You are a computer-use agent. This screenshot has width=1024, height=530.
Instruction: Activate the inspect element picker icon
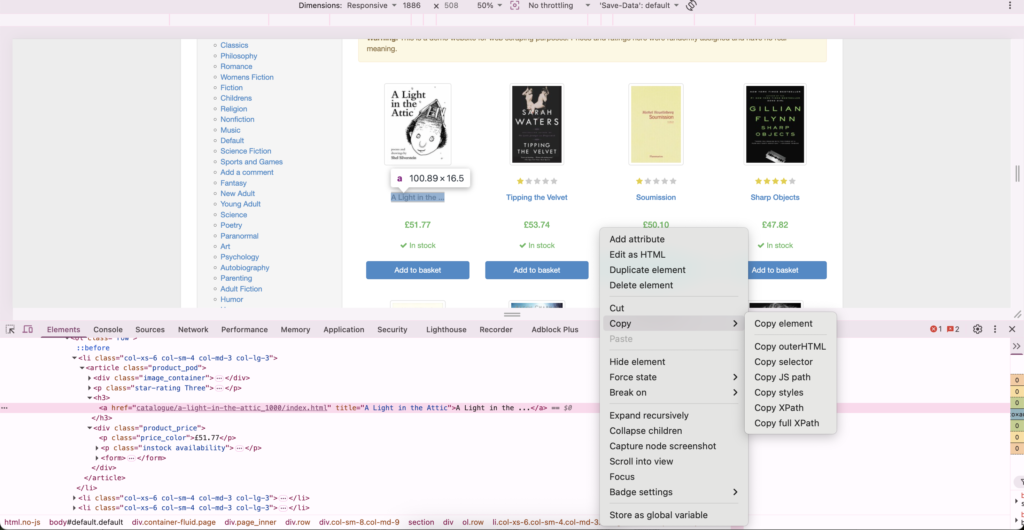[11, 330]
